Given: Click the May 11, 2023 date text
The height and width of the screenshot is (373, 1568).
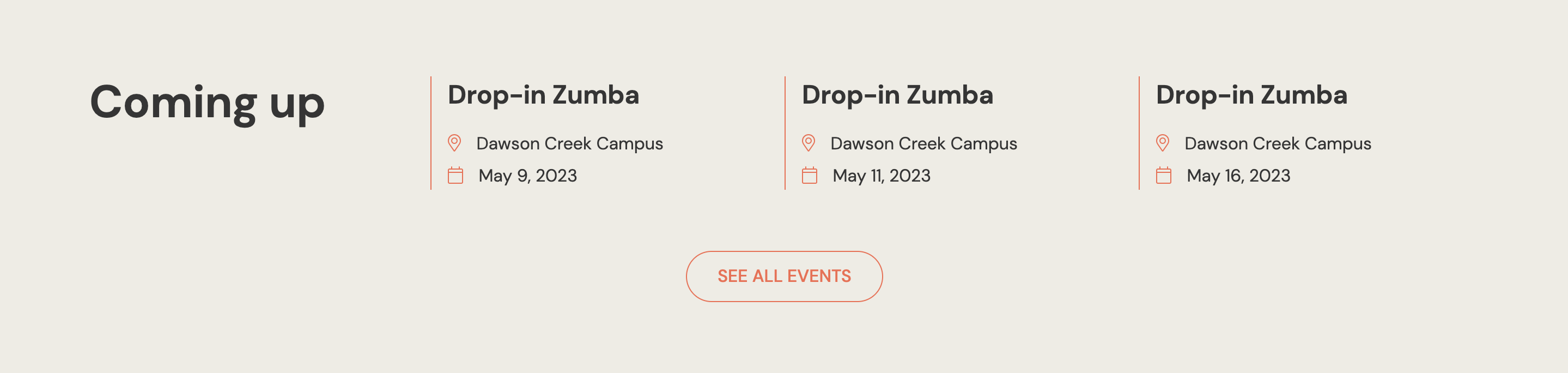Looking at the screenshot, I should click(882, 176).
